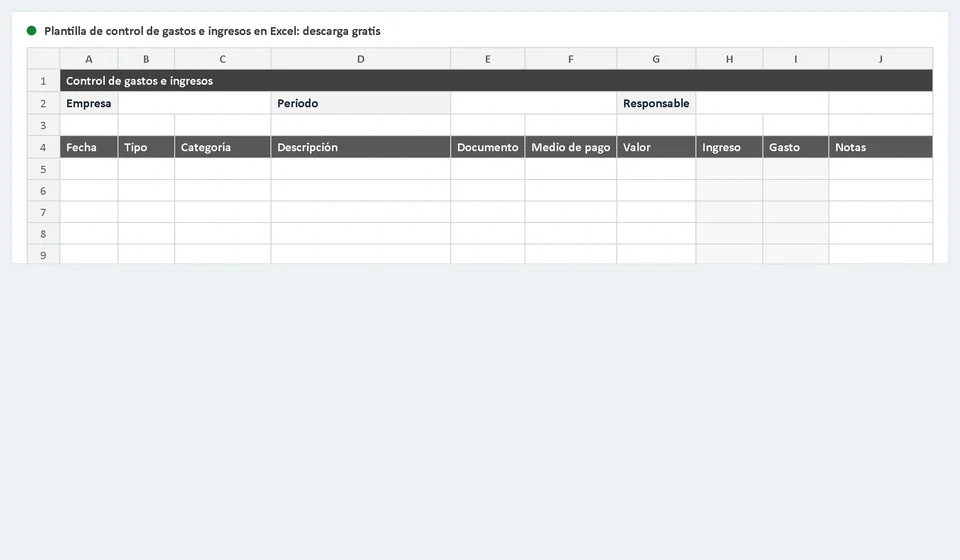Click the 'Periodo' label cell
The width and height of the screenshot is (960, 560).
click(x=361, y=103)
